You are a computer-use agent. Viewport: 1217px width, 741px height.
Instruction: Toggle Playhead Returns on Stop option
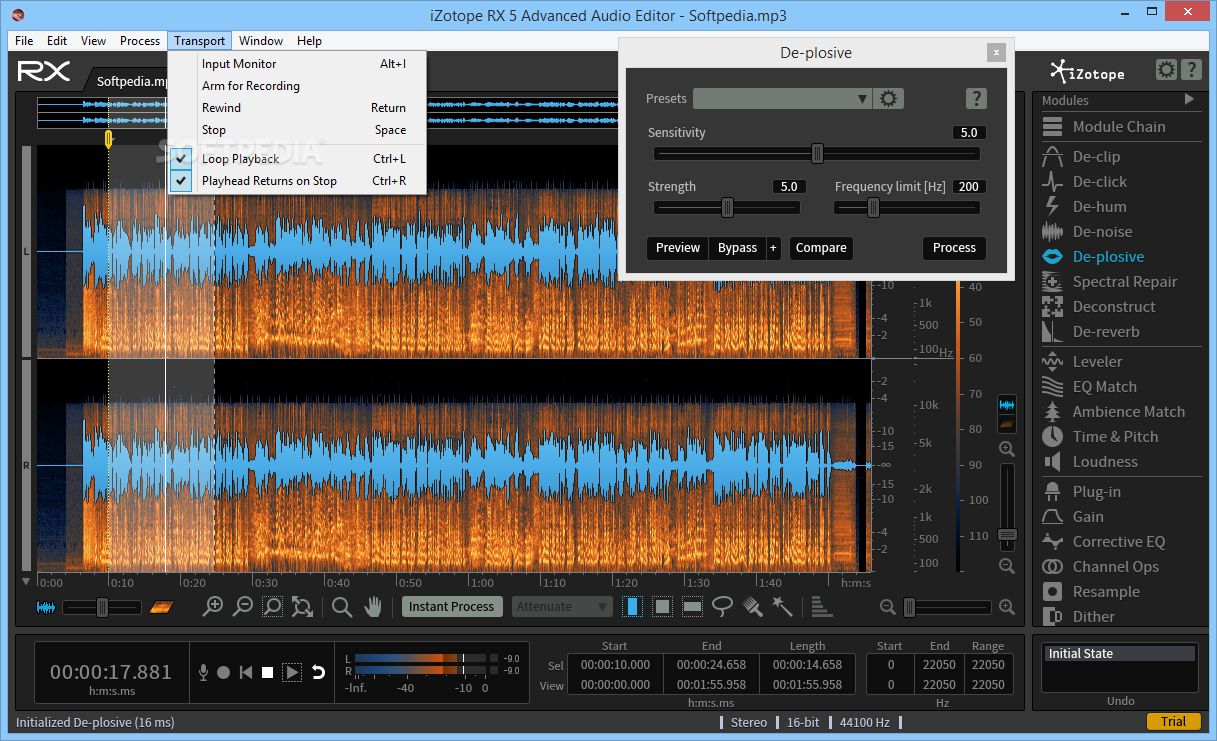click(x=297, y=181)
